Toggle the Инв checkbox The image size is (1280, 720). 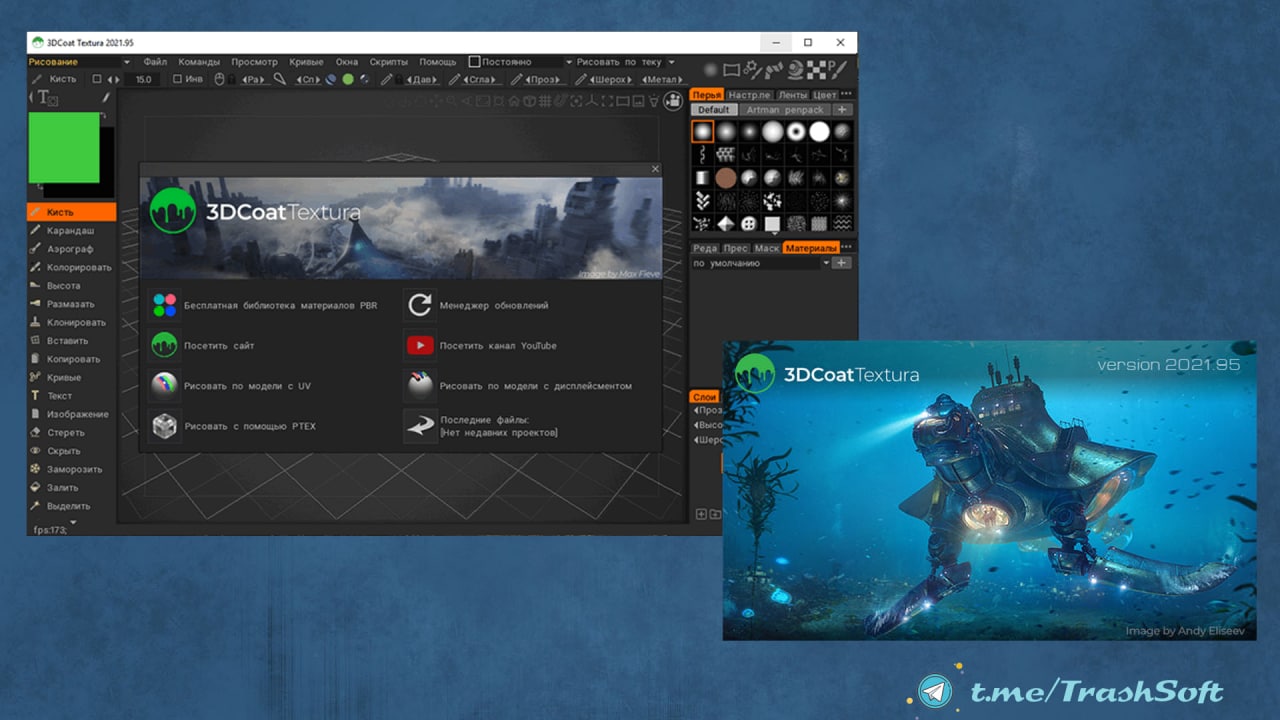click(x=177, y=79)
